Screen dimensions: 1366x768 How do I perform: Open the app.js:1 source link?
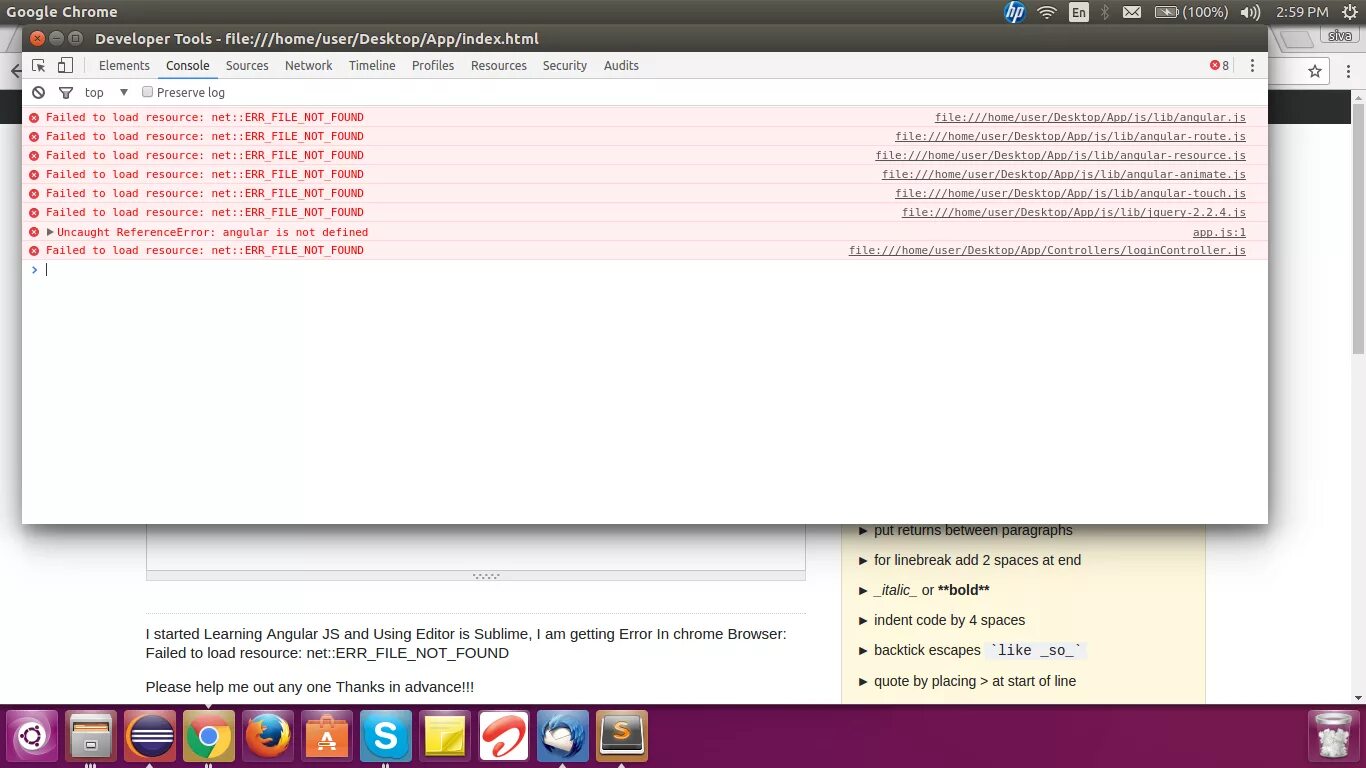(1219, 232)
